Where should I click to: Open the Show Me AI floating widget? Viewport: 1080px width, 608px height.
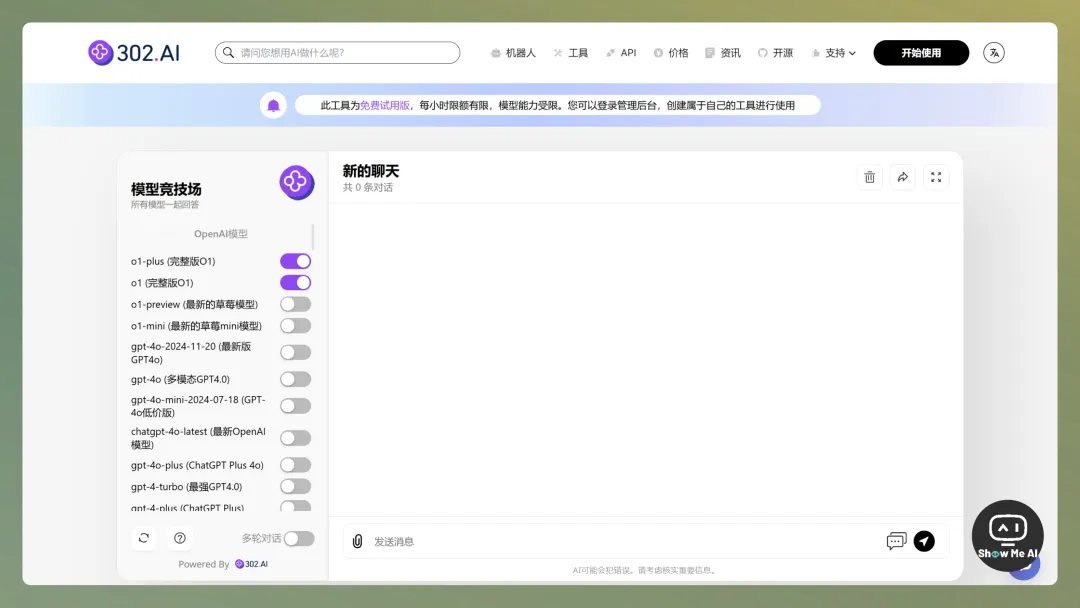point(1007,536)
